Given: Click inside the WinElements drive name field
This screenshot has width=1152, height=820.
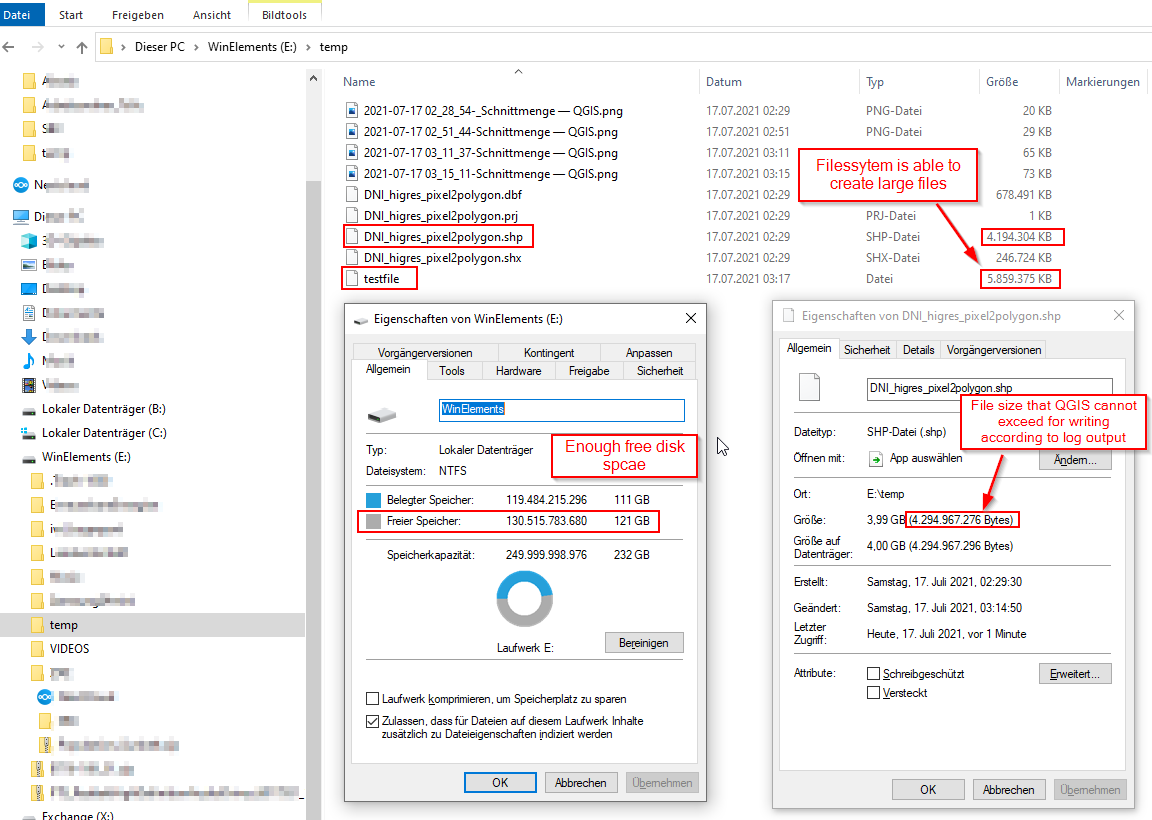Looking at the screenshot, I should (x=560, y=410).
